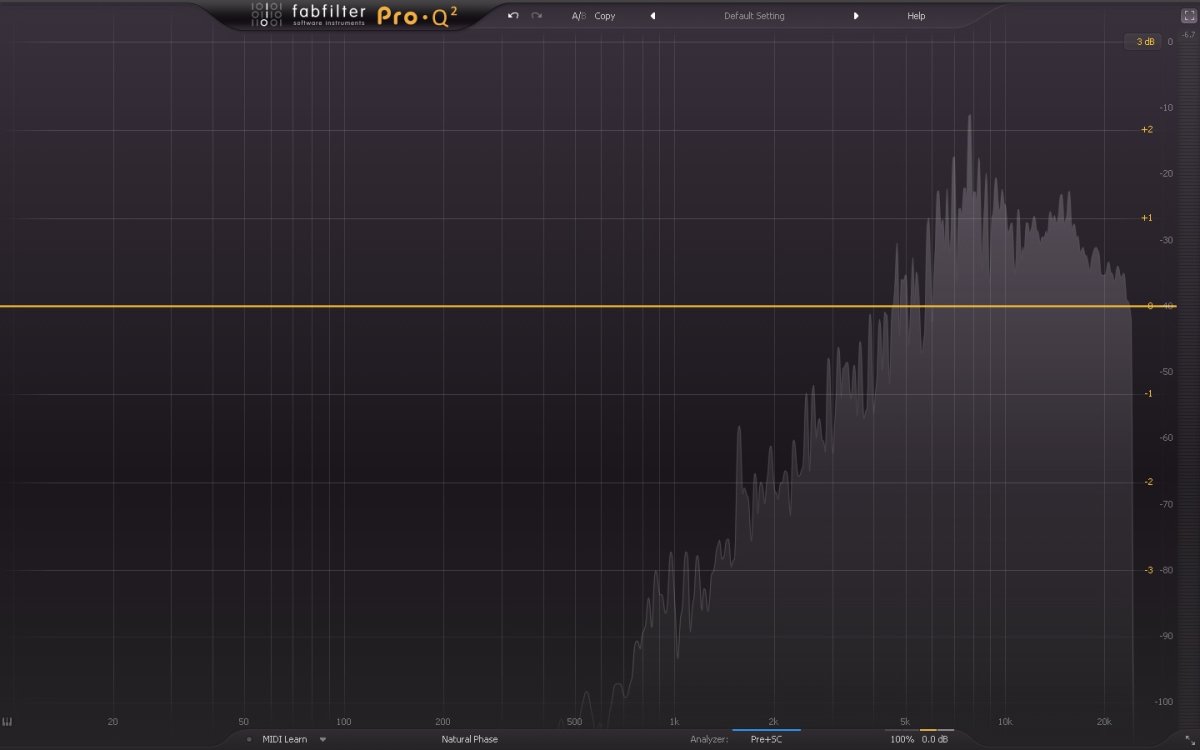
Task: Click the FabFilter Pro-Q 2 logo
Action: coord(353,15)
